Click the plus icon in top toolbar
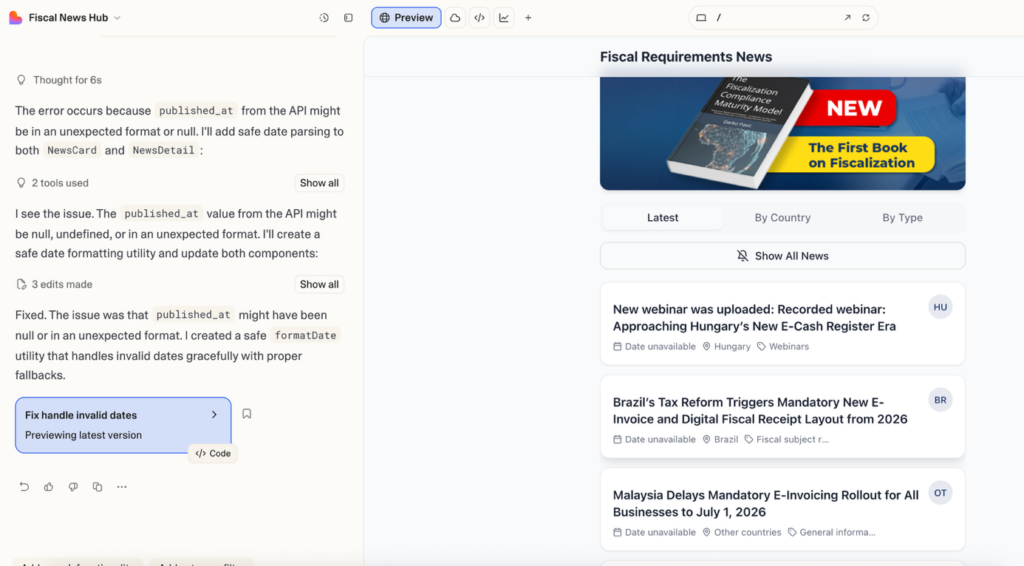Viewport: 1024px width, 566px height. pos(528,18)
